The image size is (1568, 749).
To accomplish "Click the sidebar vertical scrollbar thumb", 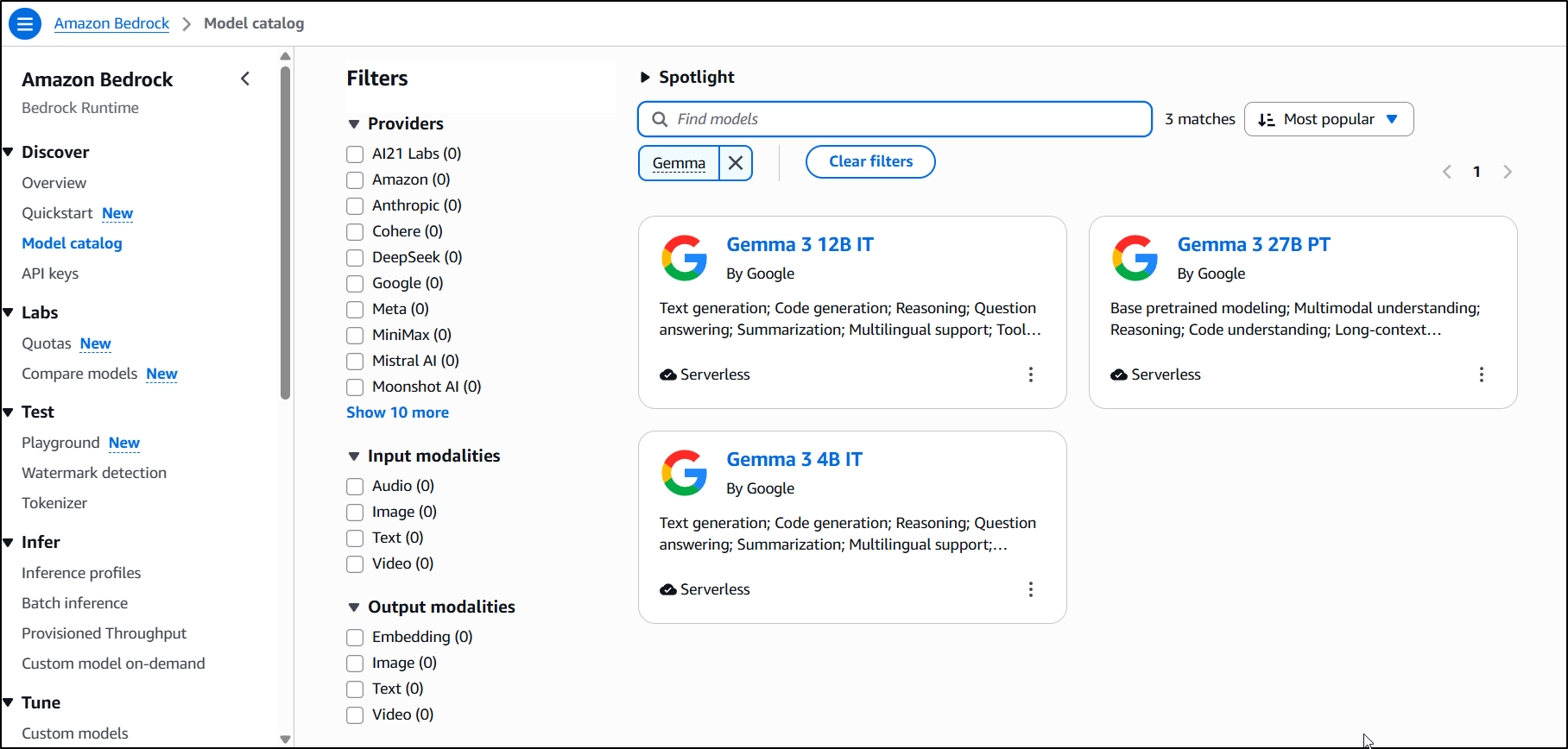I will click(286, 233).
